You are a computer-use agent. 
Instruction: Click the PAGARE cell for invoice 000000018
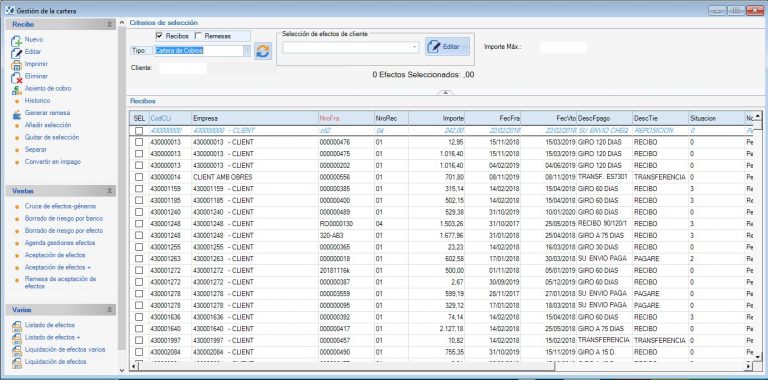[660, 259]
